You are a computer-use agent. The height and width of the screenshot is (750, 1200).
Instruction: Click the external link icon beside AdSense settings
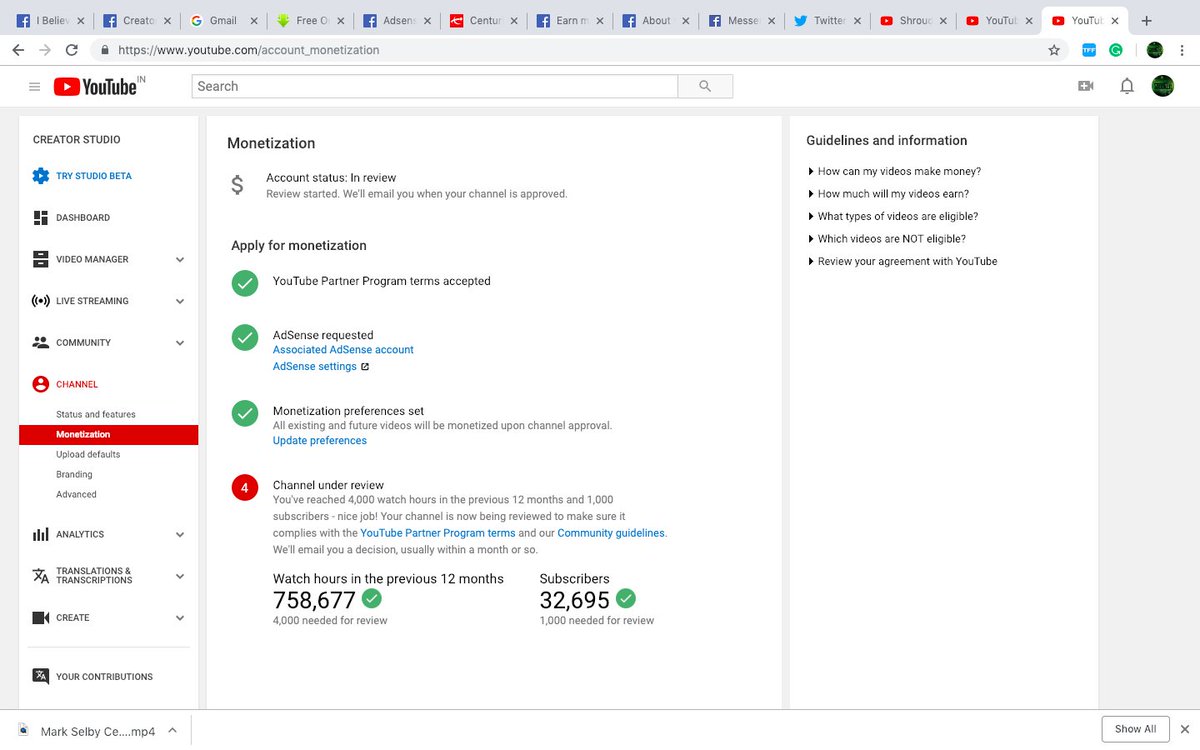tap(365, 367)
